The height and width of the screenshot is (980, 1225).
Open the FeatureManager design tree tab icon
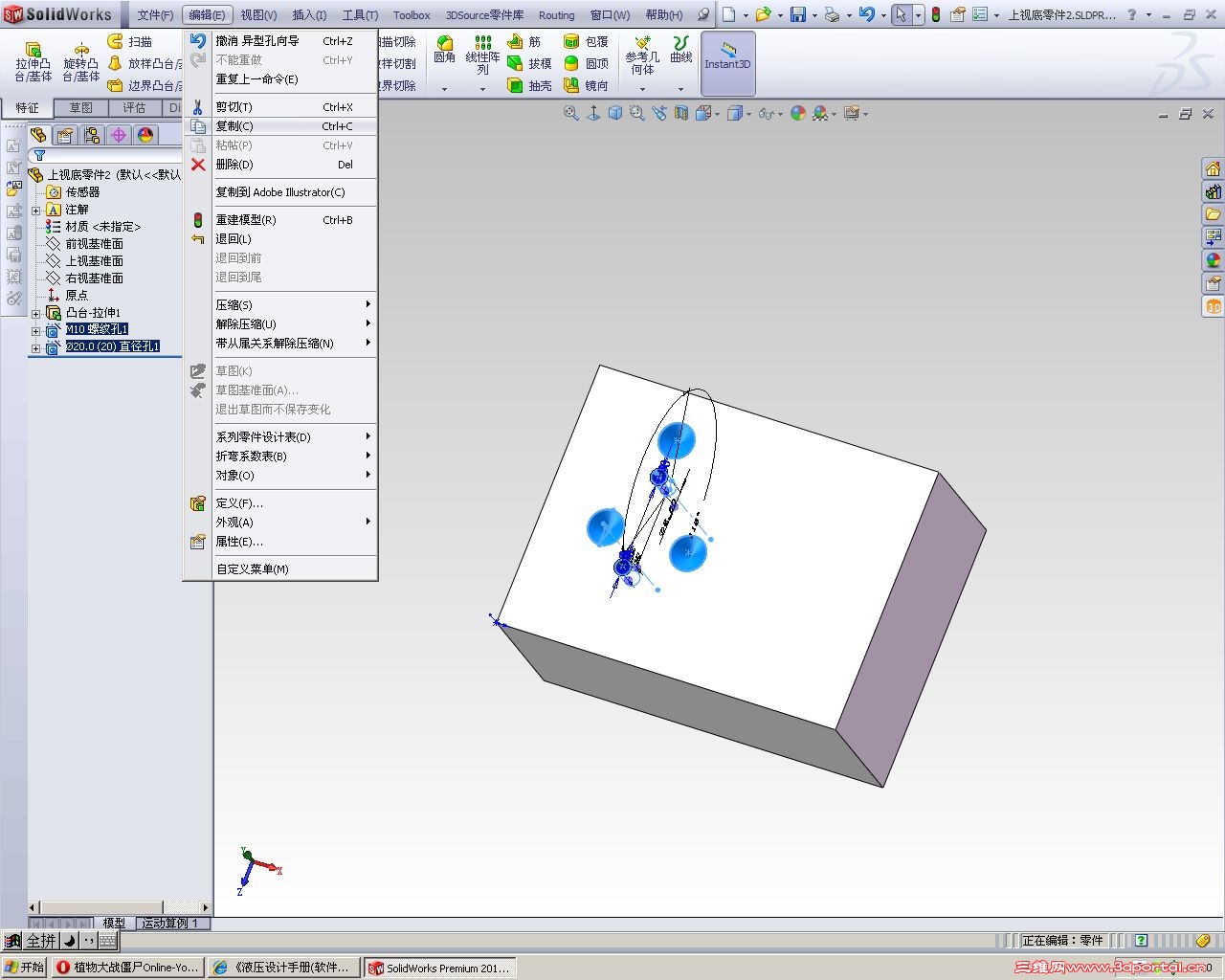point(38,135)
